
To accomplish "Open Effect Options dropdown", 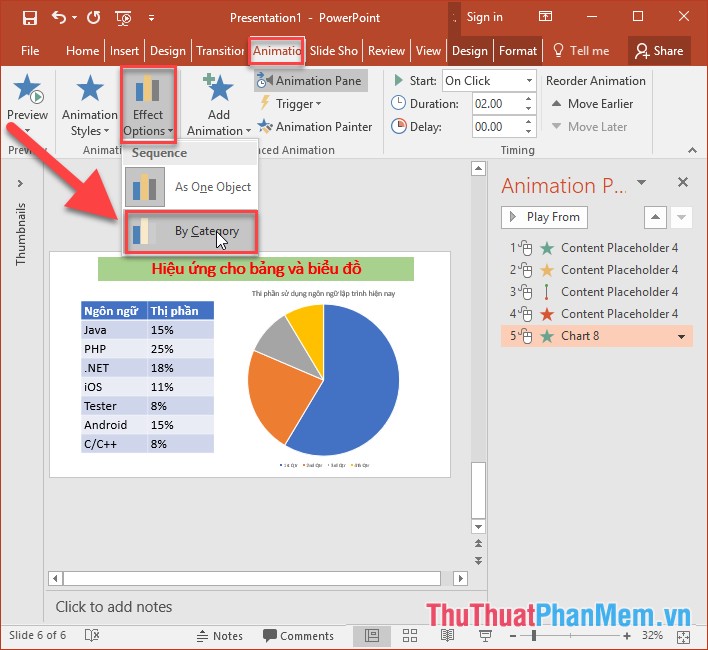I will [148, 105].
